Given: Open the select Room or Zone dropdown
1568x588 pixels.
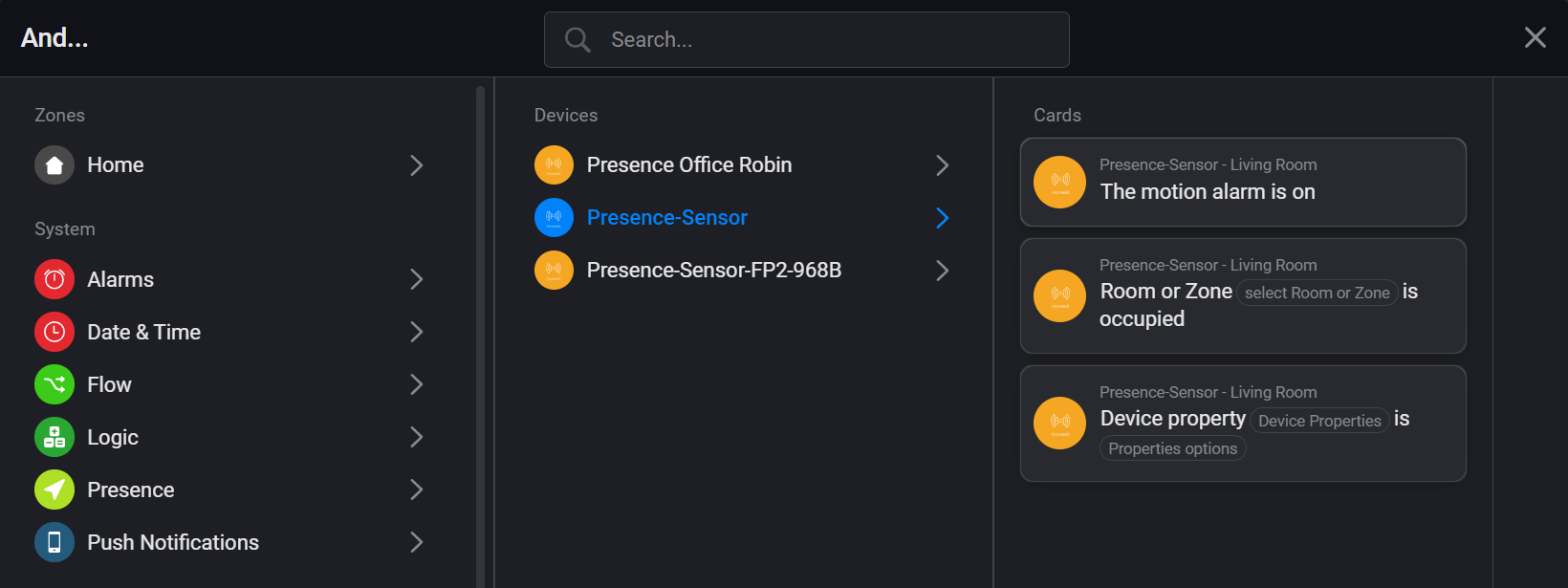Looking at the screenshot, I should point(1317,293).
